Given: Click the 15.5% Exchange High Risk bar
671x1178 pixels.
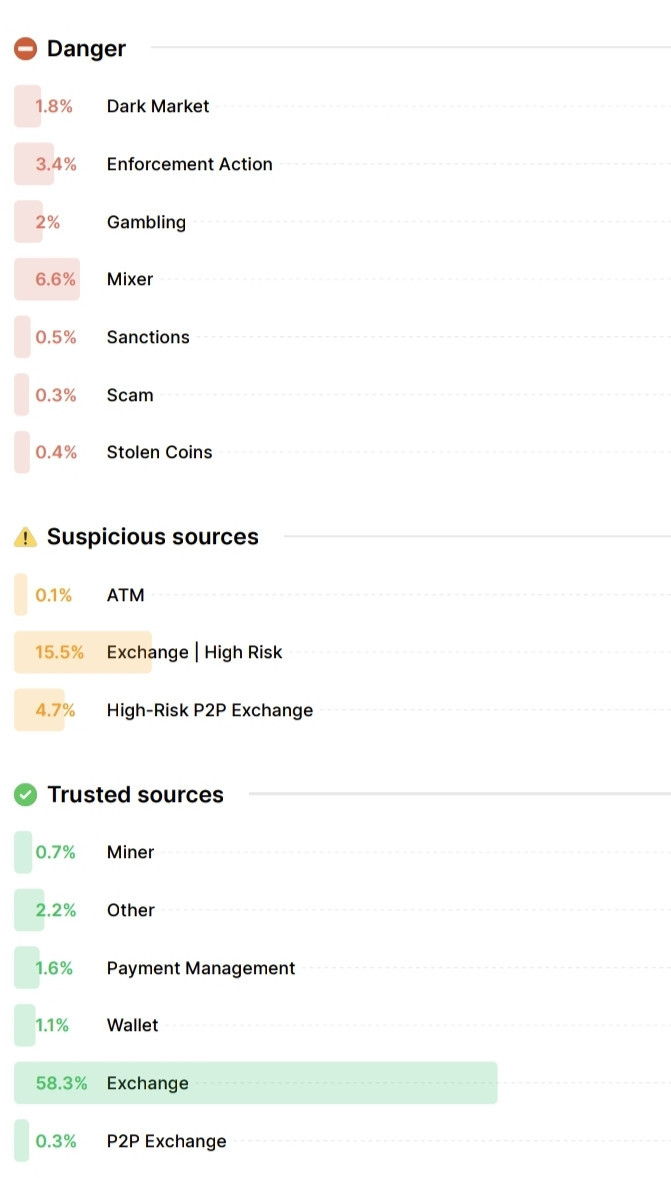Looking at the screenshot, I should tap(83, 652).
